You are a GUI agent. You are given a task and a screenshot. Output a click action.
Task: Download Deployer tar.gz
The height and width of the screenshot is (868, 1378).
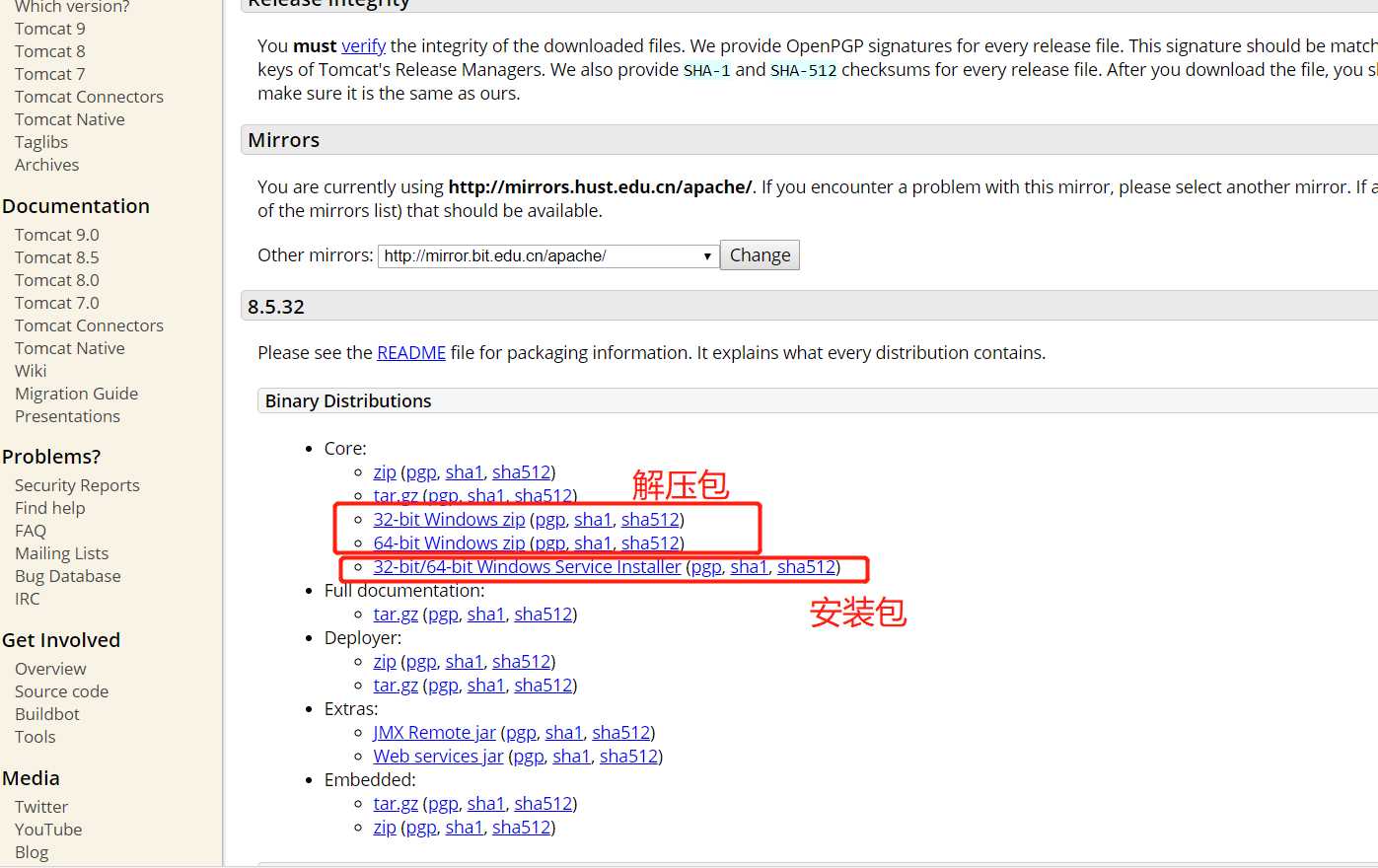click(396, 685)
